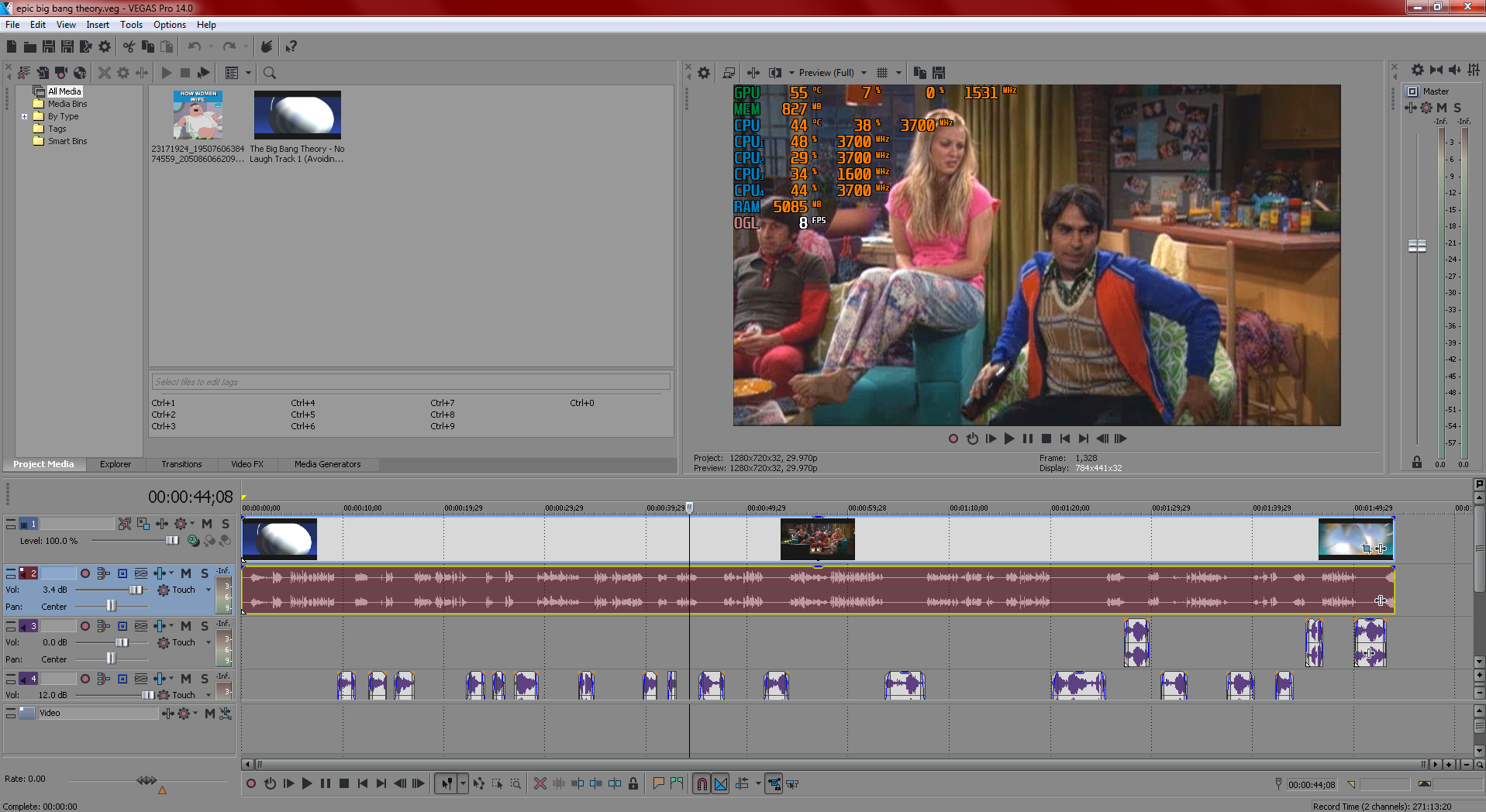The height and width of the screenshot is (812, 1486).
Task: Select the Smart Bins folder
Action: point(67,142)
